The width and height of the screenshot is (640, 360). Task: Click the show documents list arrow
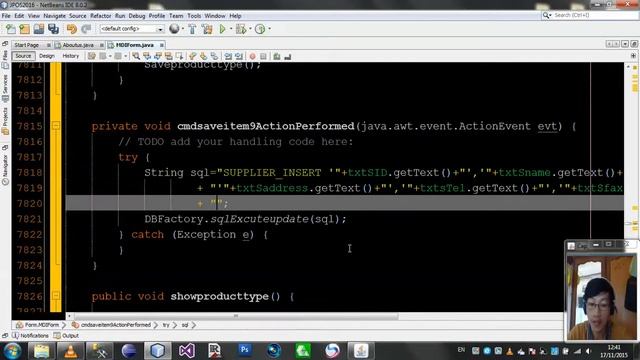625,44
